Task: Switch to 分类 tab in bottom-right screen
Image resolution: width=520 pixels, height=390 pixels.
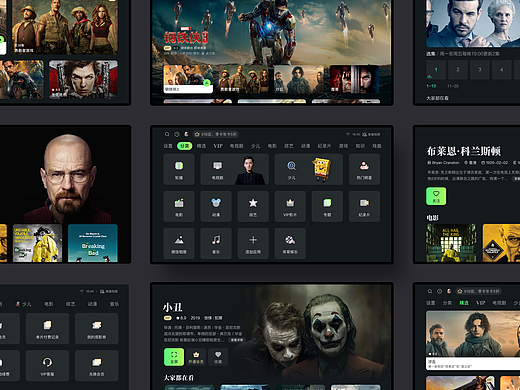Action: [447, 303]
